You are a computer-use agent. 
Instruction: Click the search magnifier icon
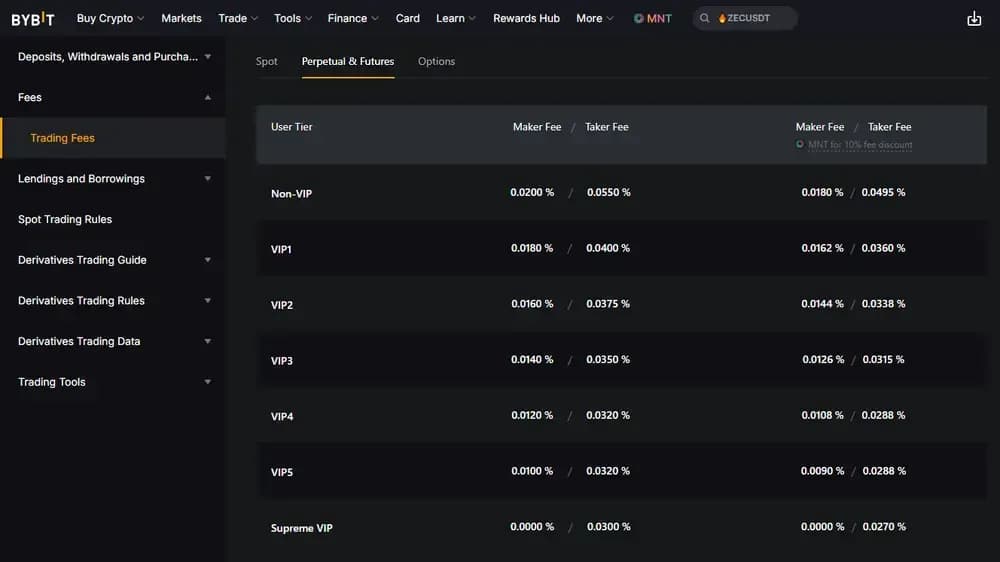(x=704, y=18)
